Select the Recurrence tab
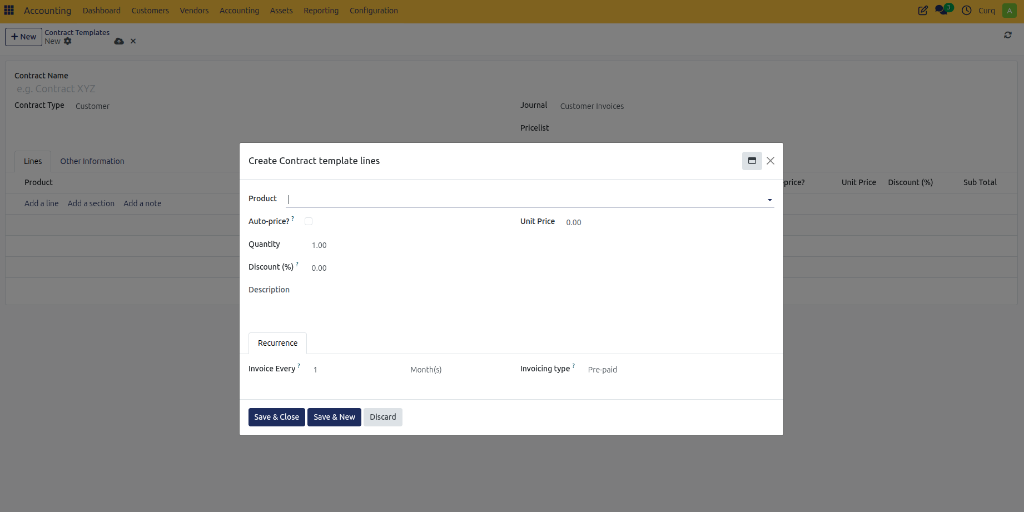The height and width of the screenshot is (512, 1024). pos(278,343)
